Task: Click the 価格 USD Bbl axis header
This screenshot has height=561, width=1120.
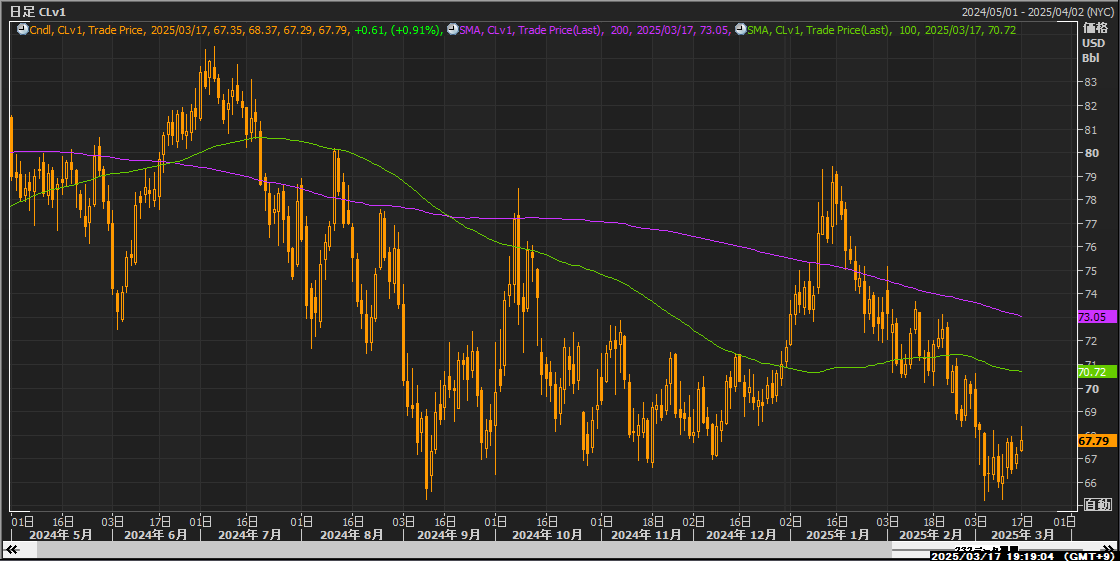Action: 1094,43
